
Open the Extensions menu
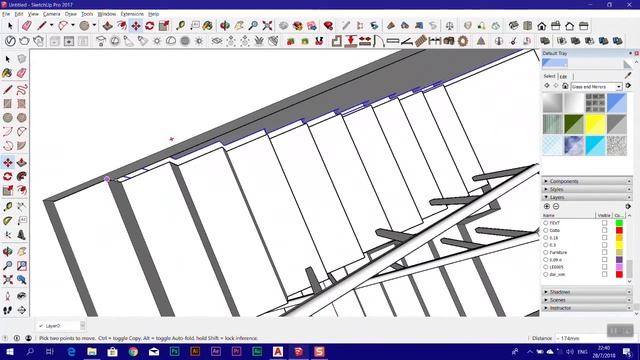132,14
